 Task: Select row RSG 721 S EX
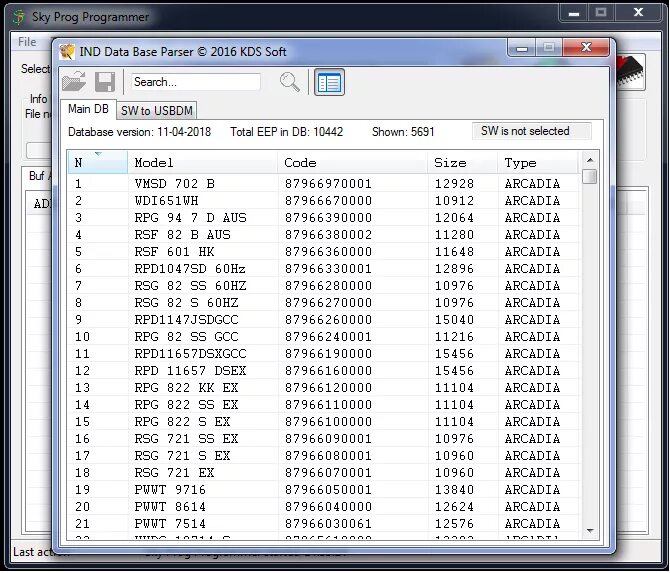pyautogui.click(x=323, y=456)
